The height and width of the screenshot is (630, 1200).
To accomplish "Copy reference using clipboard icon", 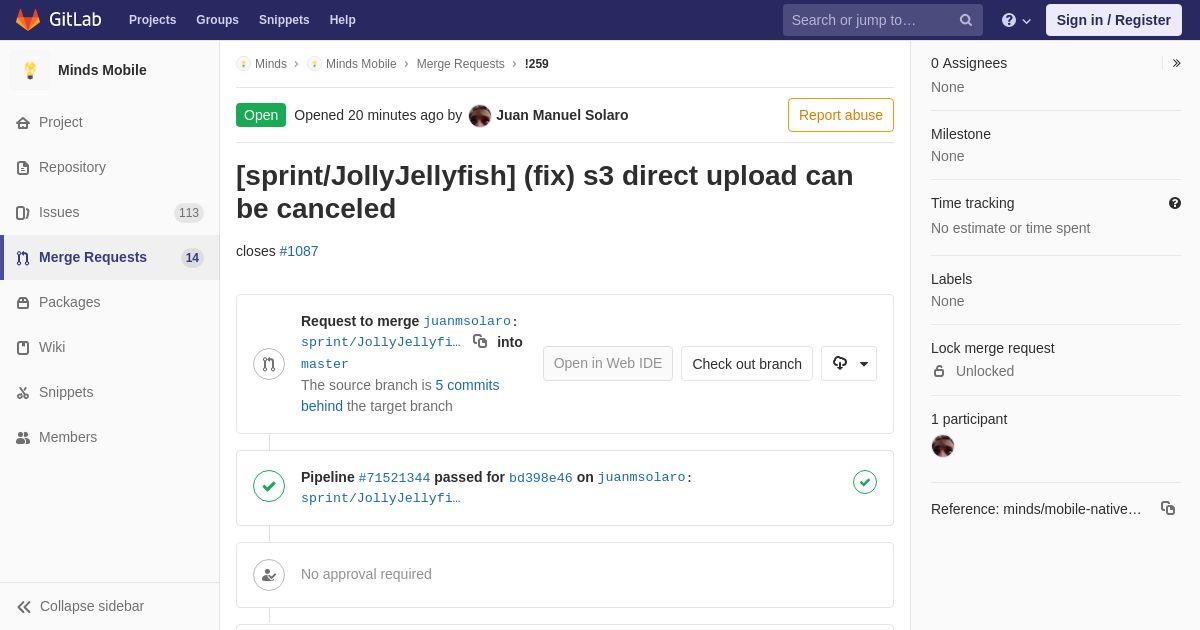I will click(x=1168, y=508).
